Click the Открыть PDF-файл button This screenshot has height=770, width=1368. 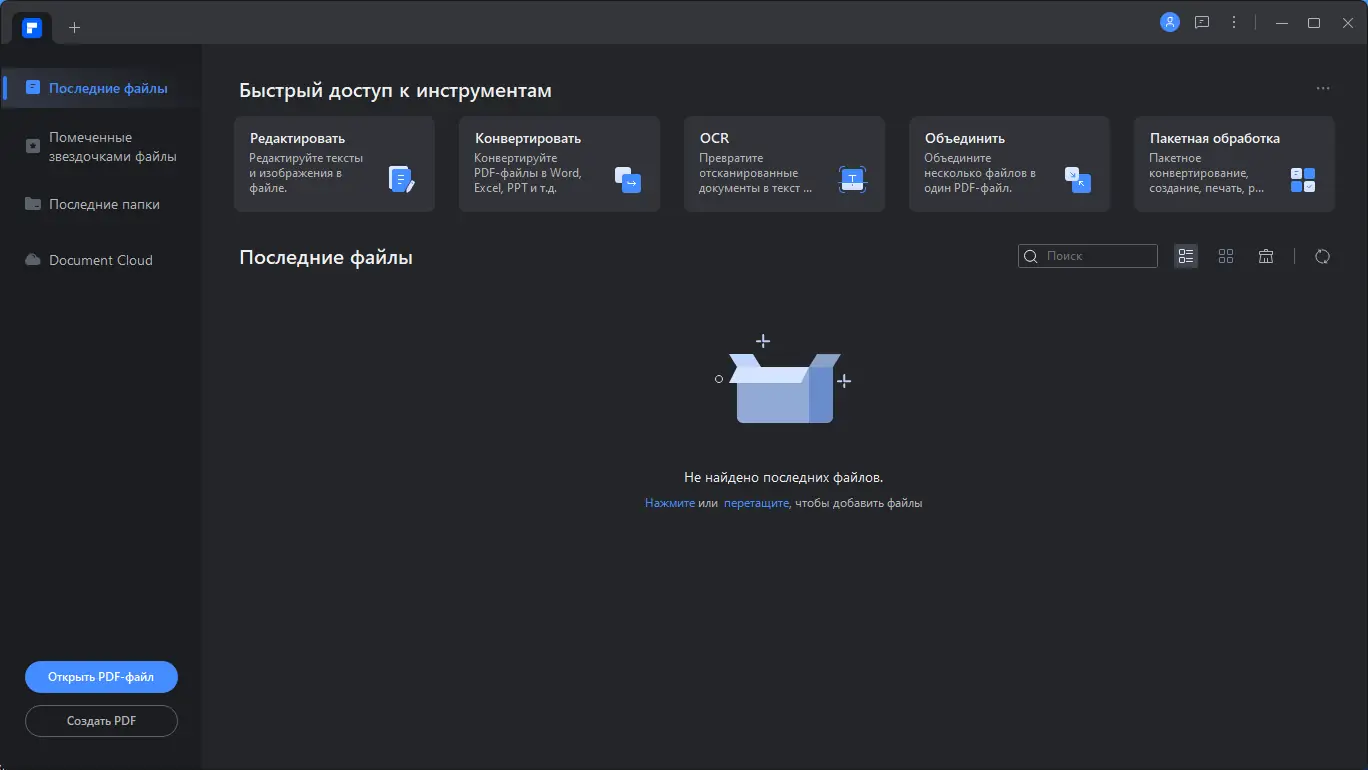point(101,677)
